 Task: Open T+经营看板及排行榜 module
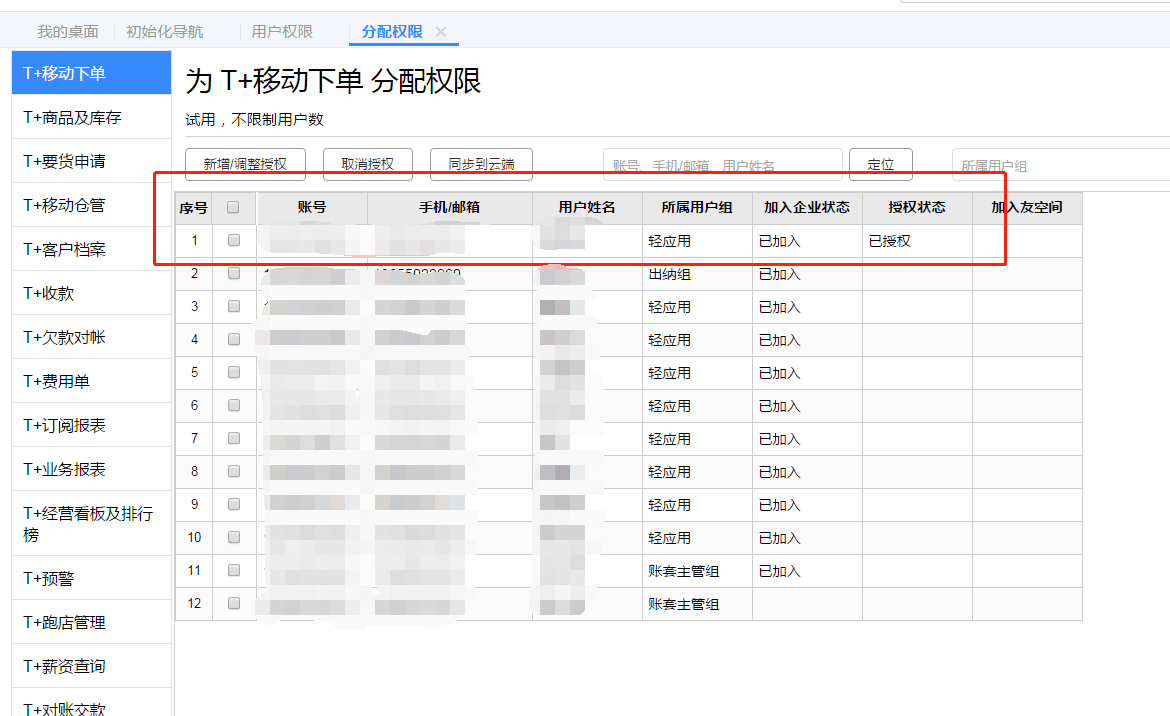click(x=91, y=524)
